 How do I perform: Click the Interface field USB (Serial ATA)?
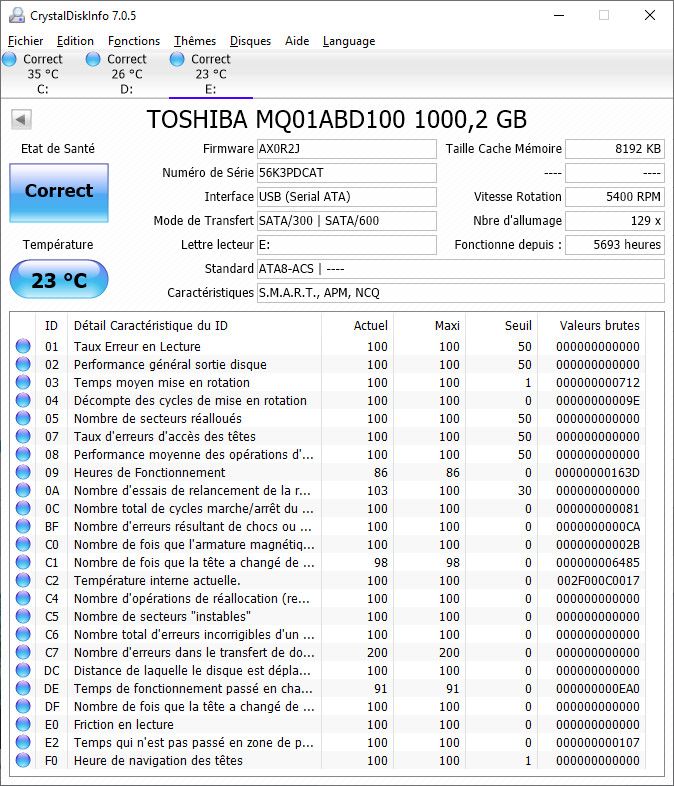coord(347,197)
